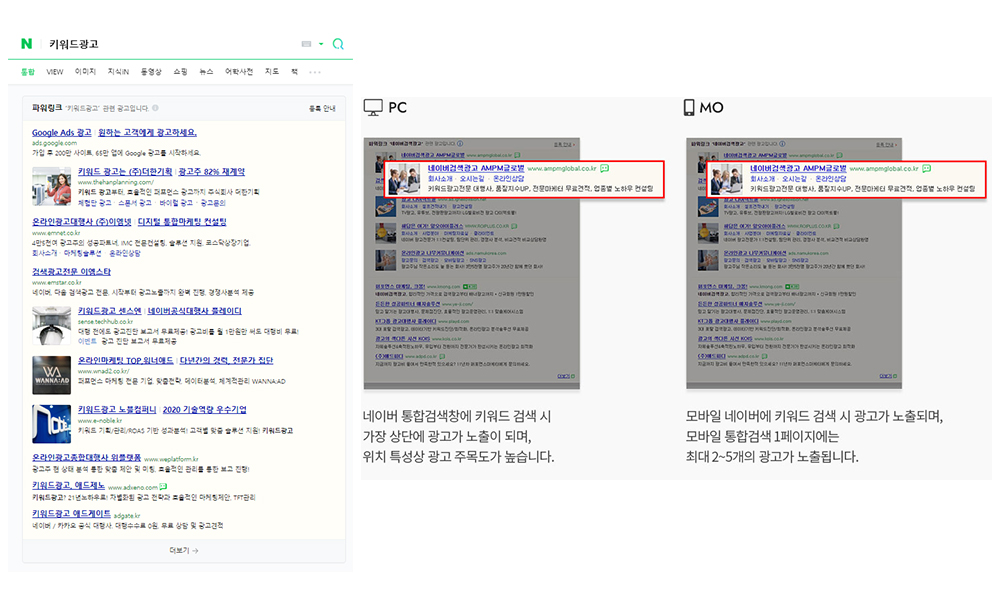
Task: Open the Google Ads 광고 link
Action: click(62, 133)
